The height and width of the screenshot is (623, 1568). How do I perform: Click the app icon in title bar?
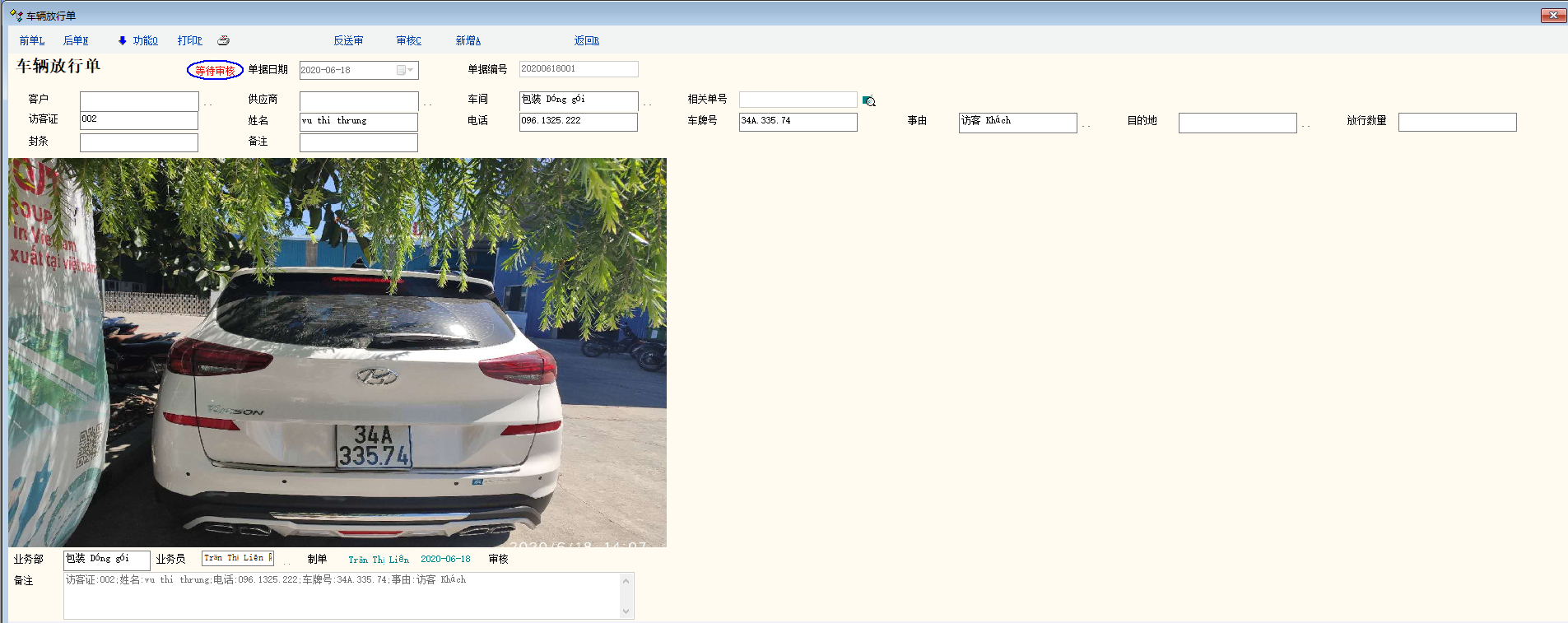point(16,16)
